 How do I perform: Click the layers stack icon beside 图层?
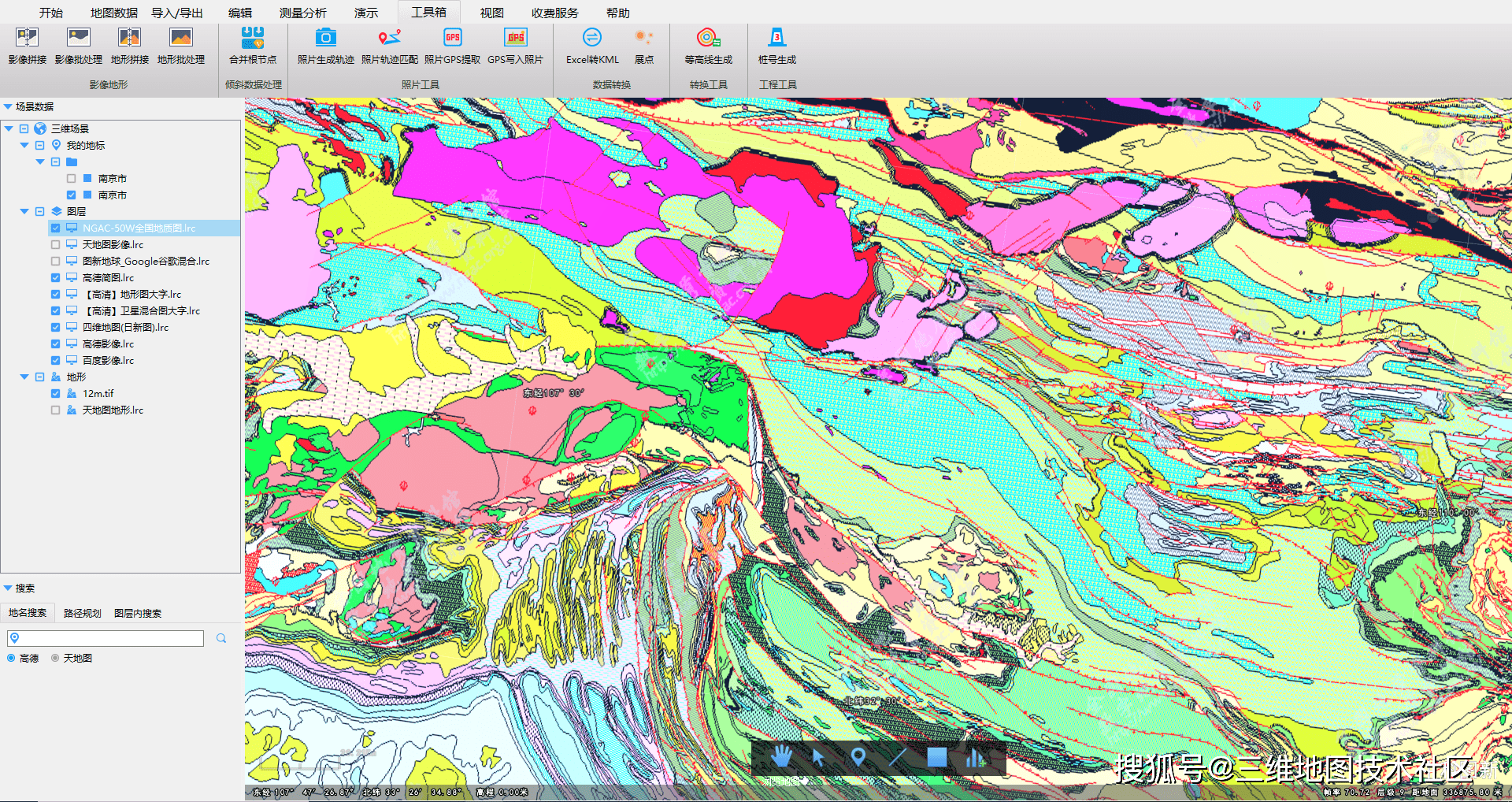click(x=57, y=211)
